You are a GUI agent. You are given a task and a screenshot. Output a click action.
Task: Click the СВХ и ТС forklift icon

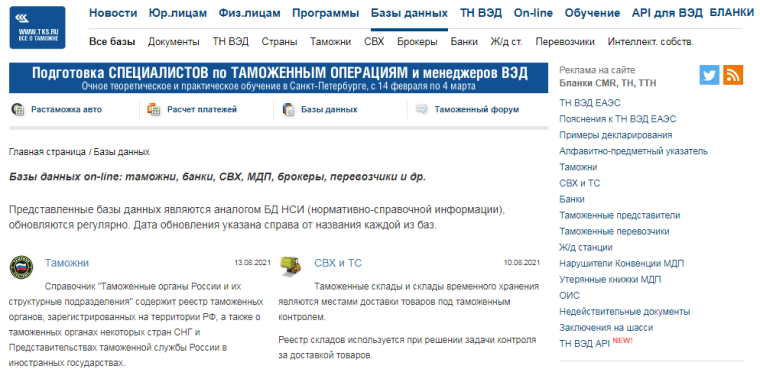click(x=291, y=266)
